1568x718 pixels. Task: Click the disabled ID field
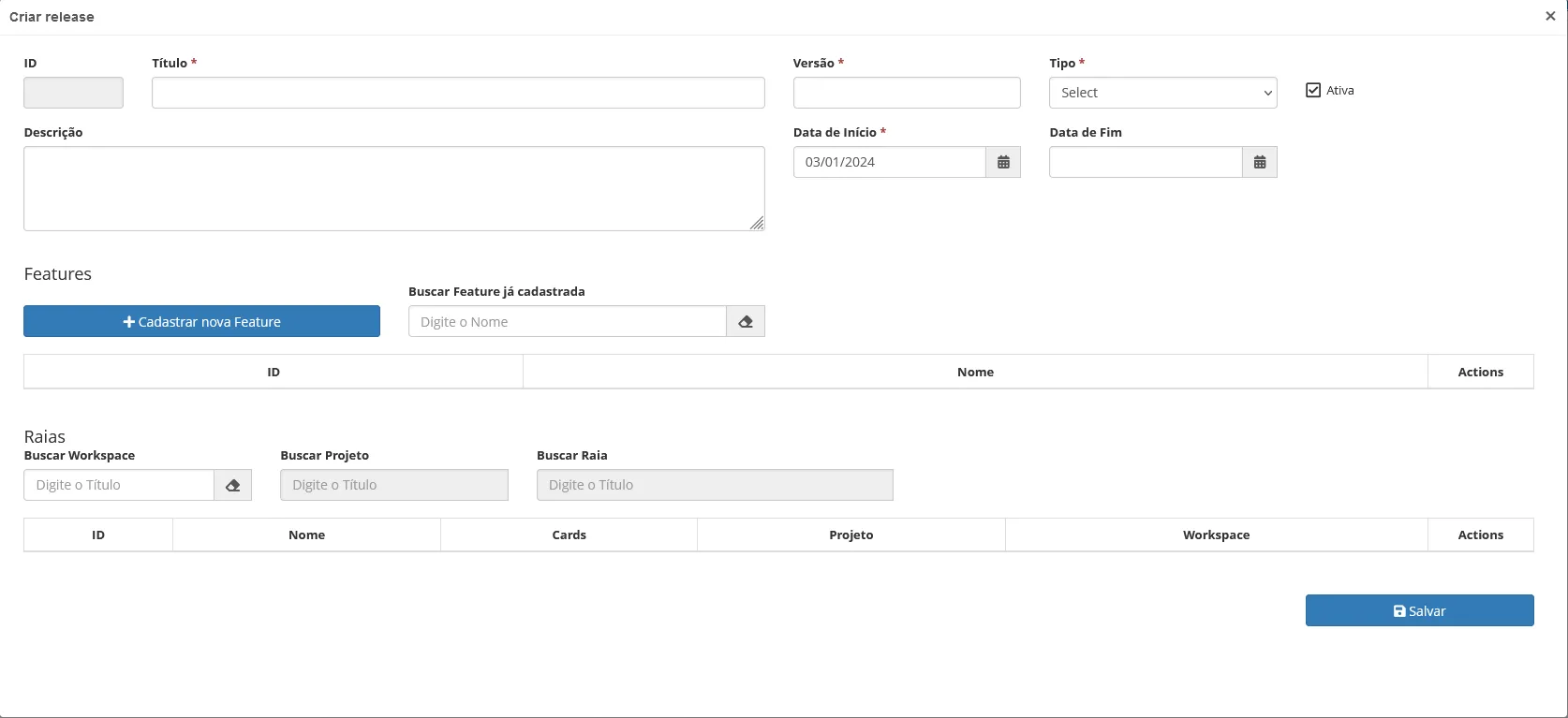[x=73, y=93]
